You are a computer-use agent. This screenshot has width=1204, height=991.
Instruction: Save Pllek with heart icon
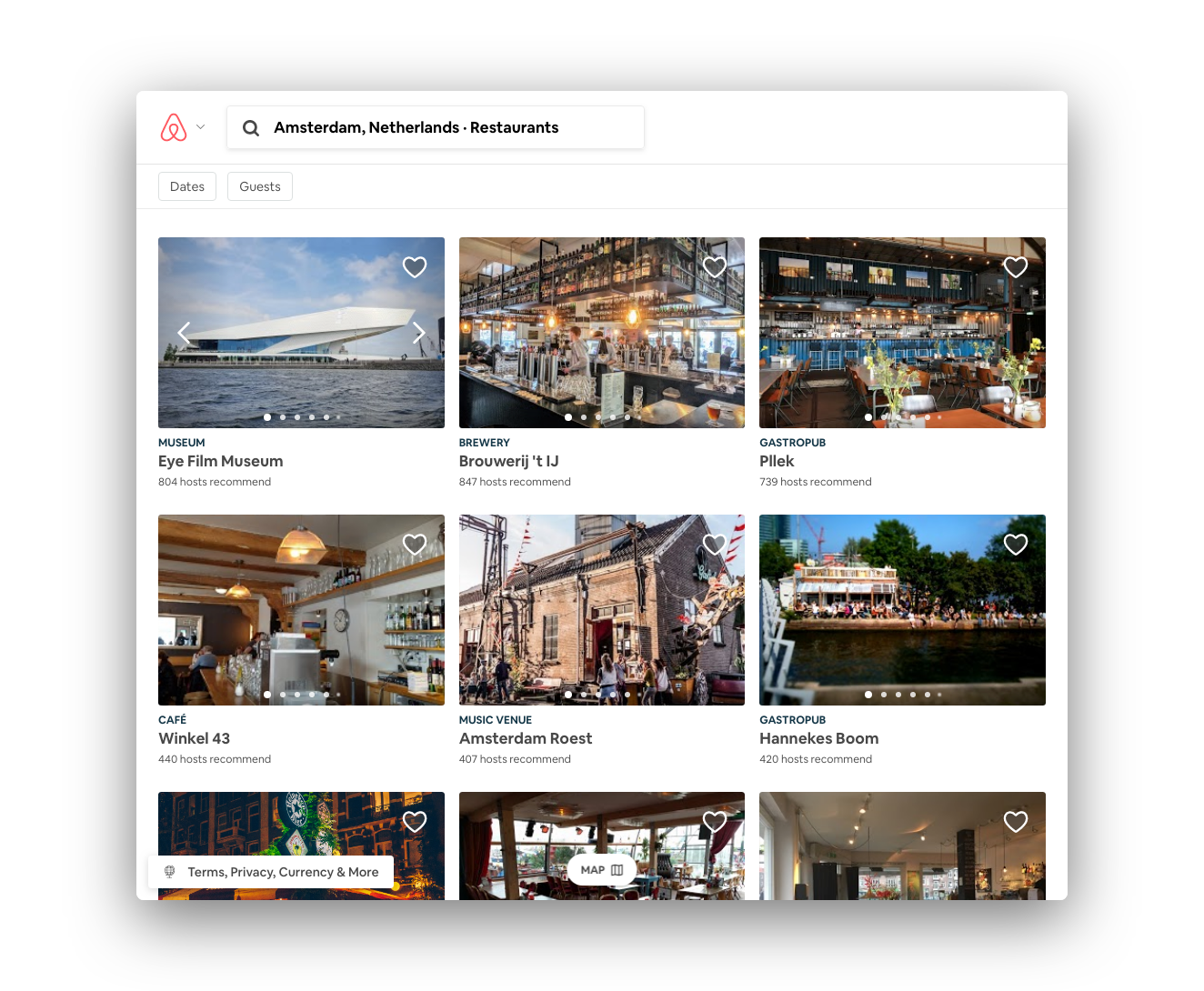[1016, 267]
